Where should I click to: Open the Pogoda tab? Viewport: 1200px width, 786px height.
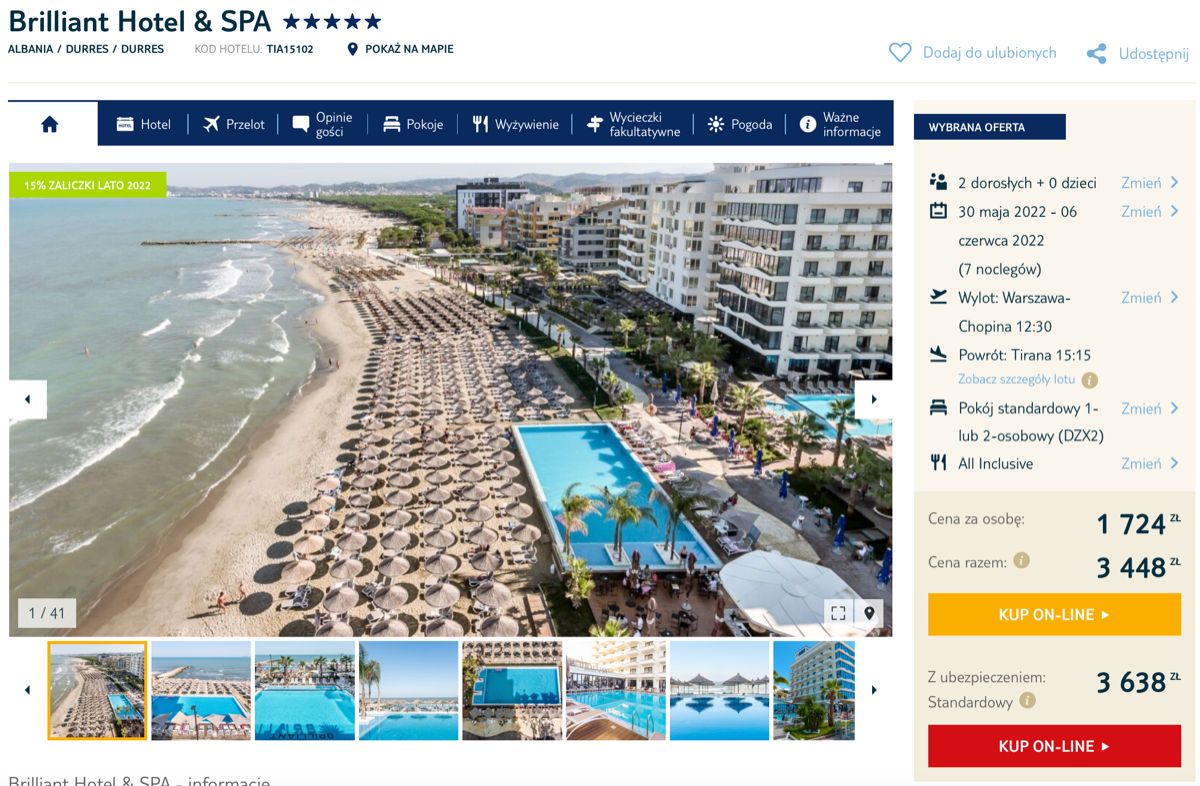tap(740, 124)
